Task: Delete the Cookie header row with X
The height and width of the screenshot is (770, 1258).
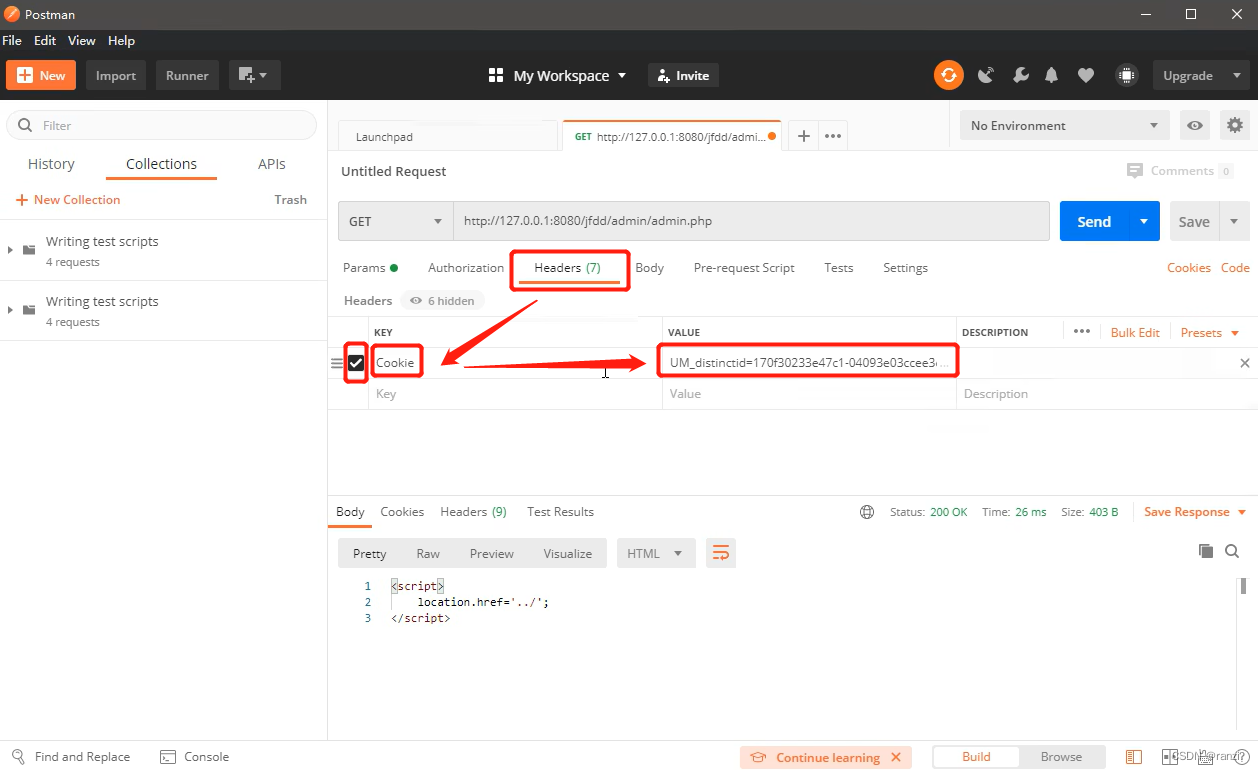Action: point(1245,363)
